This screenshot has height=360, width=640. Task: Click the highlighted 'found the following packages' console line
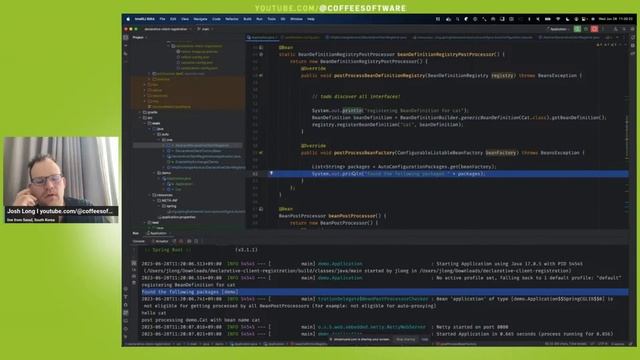[190, 292]
